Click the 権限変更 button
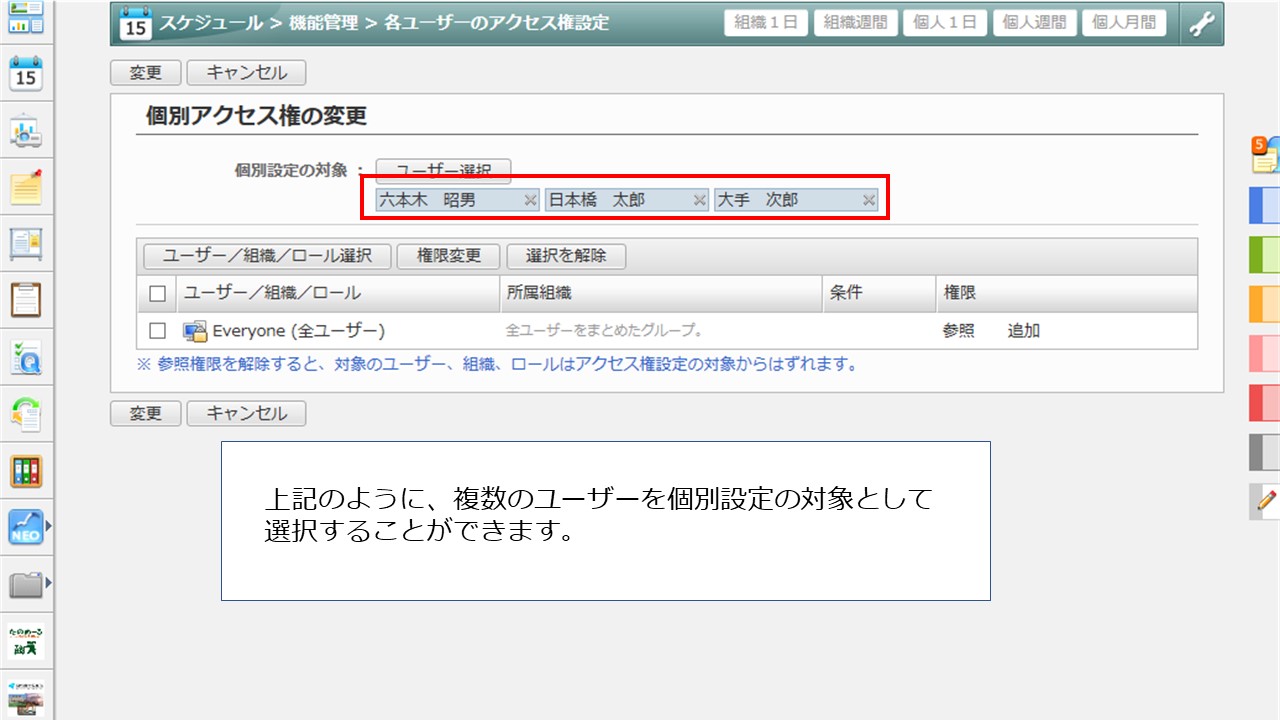 [x=449, y=256]
